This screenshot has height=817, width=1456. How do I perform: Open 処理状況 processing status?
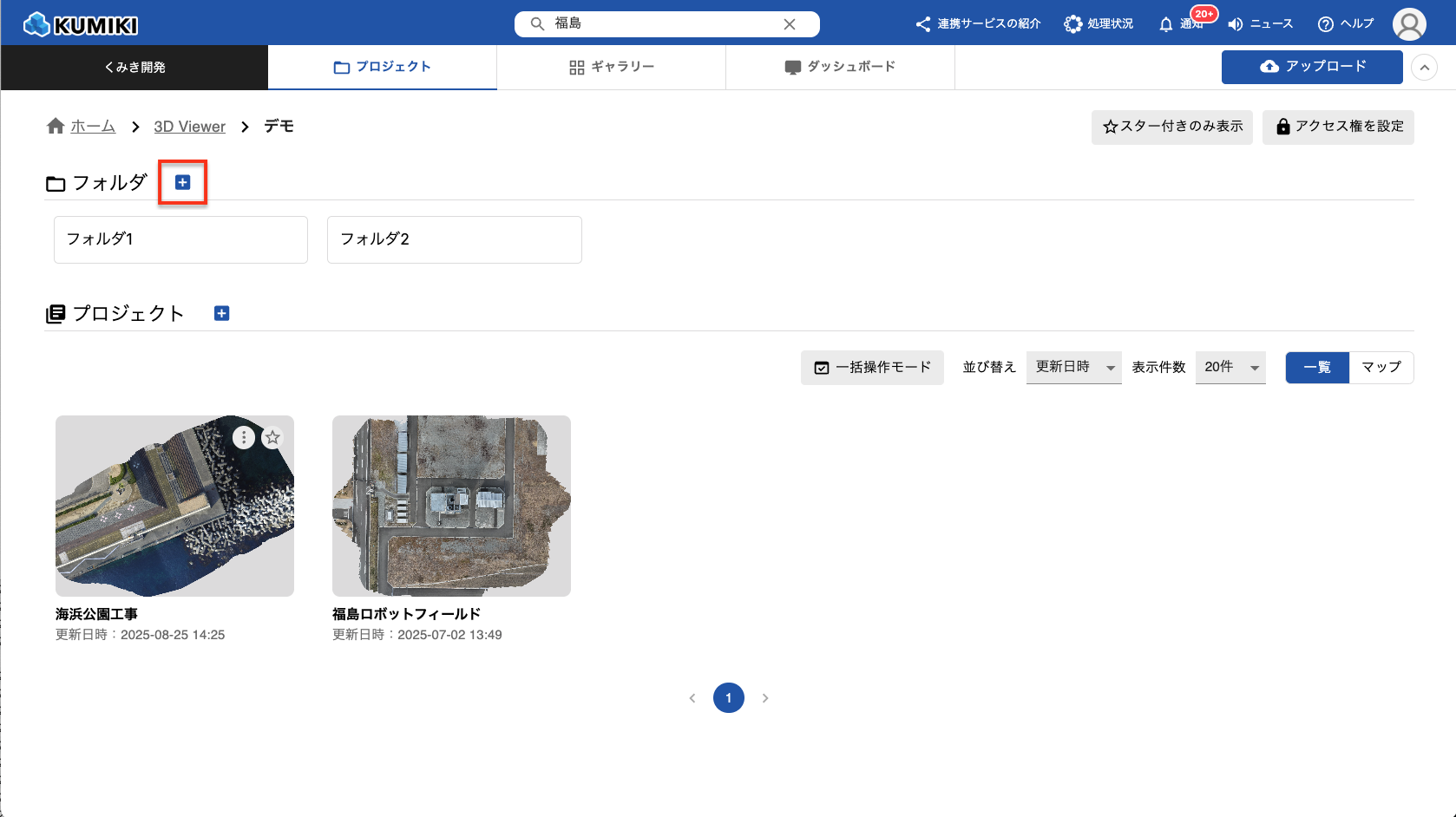1099,24
